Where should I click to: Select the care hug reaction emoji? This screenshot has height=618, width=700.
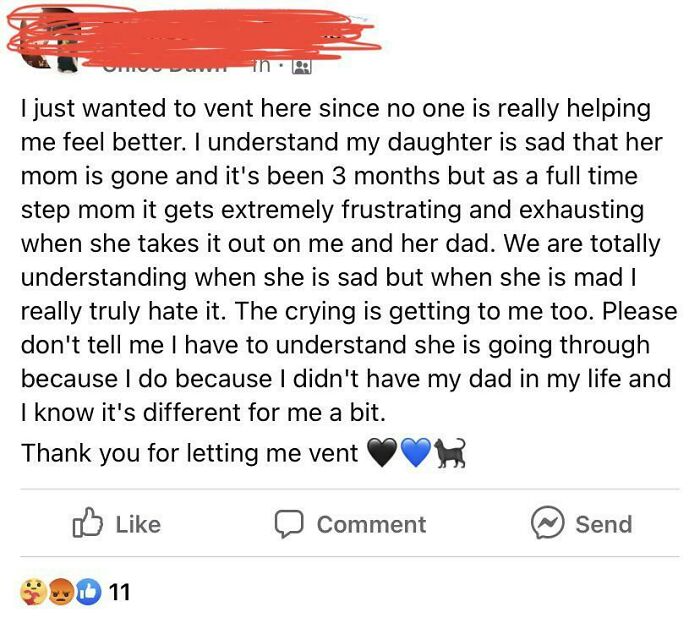[x=33, y=592]
